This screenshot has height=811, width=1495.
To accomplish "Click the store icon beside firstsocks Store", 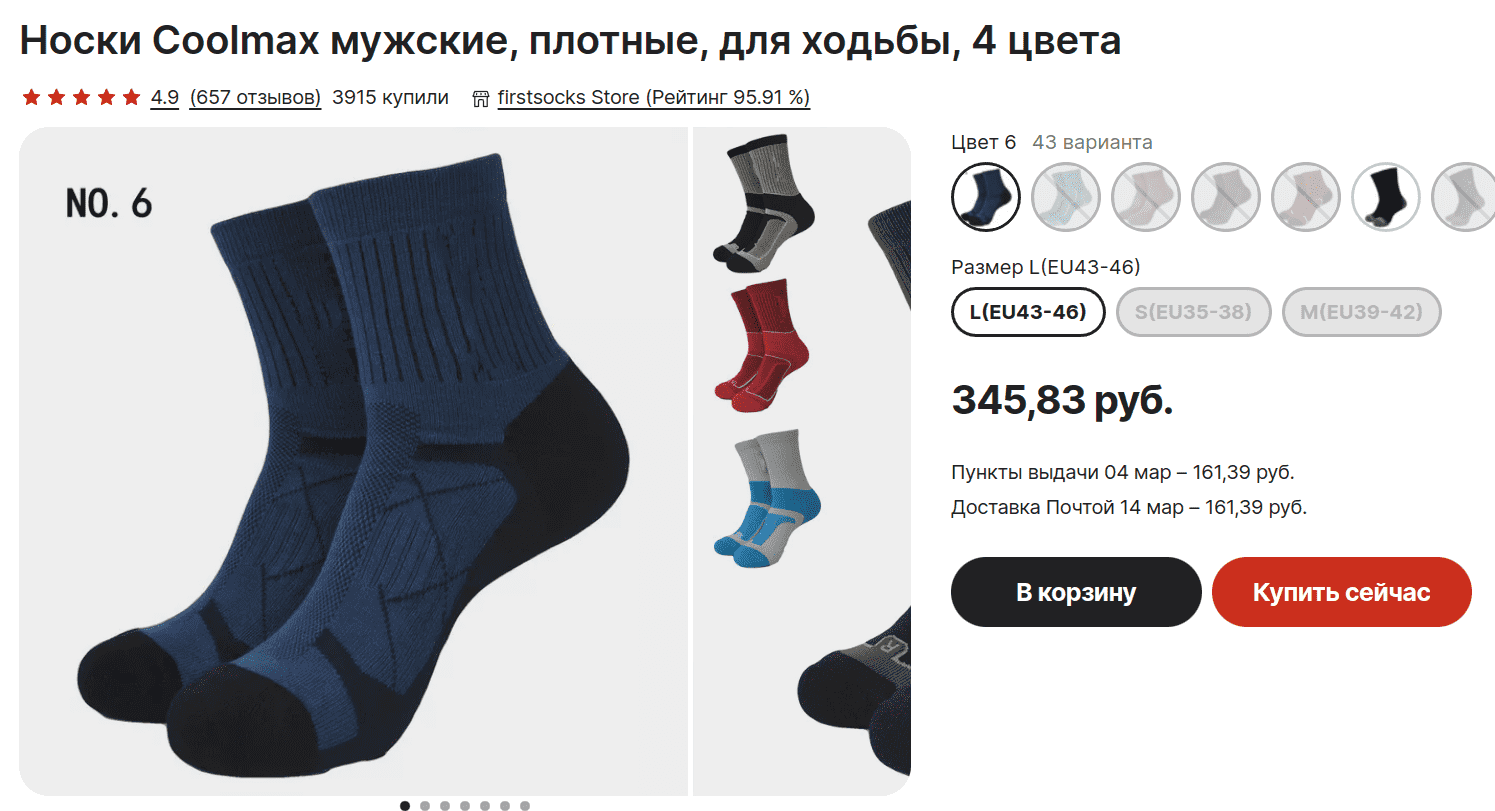I will click(480, 98).
